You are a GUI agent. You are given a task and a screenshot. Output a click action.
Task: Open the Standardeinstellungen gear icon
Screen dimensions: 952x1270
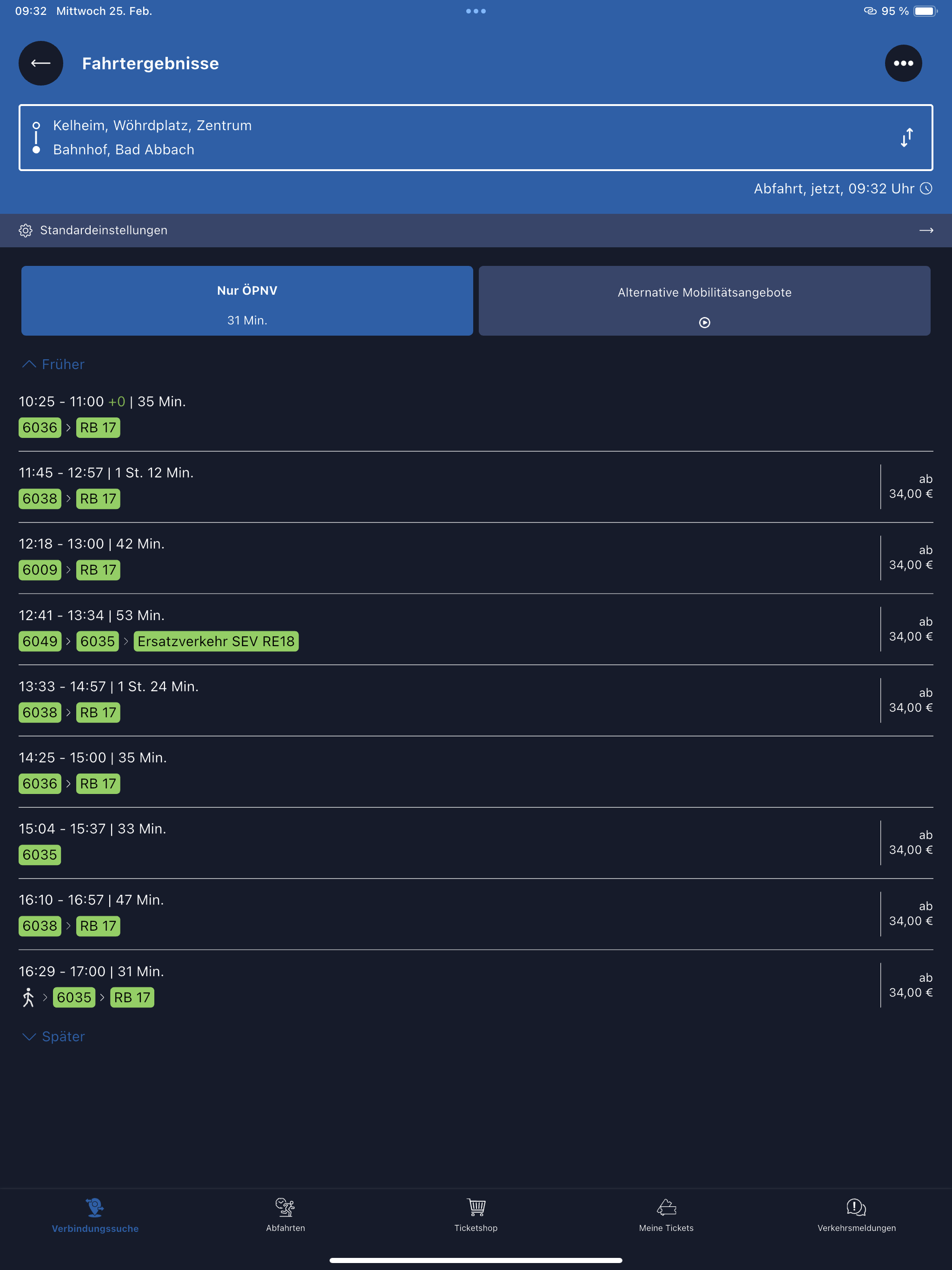(25, 230)
